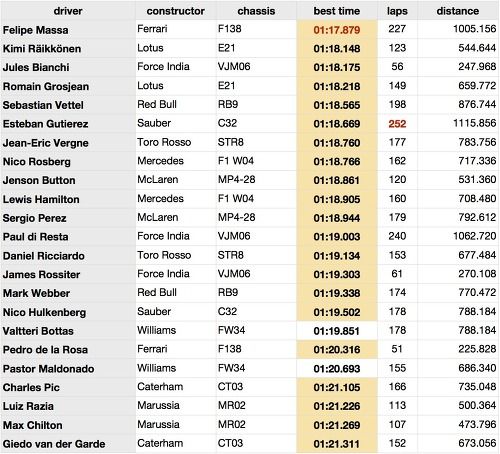Select the red 252 laps cell
This screenshot has width=500, height=454.
pyautogui.click(x=397, y=124)
